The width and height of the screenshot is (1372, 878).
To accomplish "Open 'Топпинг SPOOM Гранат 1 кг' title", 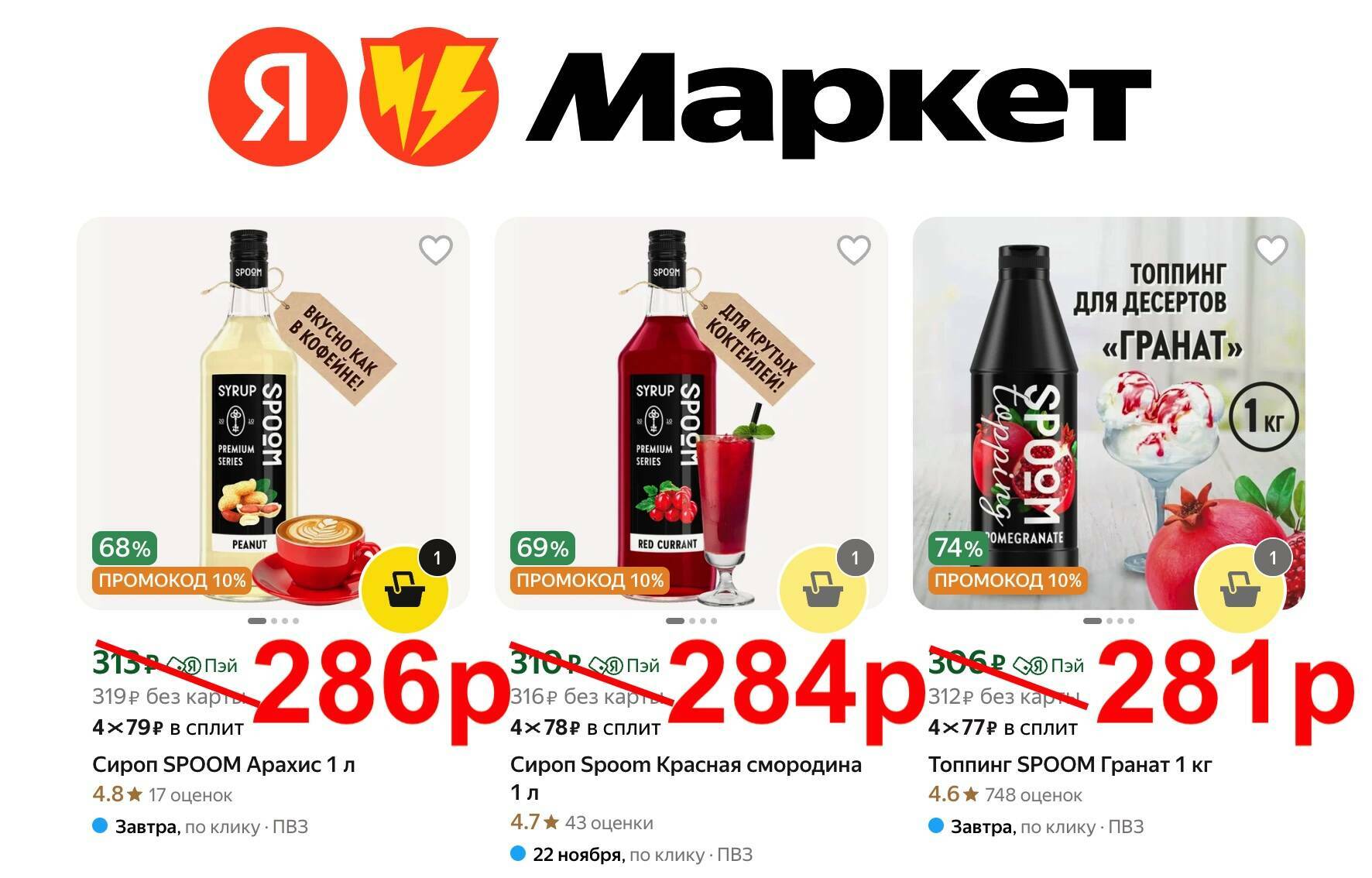I will pyautogui.click(x=1070, y=765).
